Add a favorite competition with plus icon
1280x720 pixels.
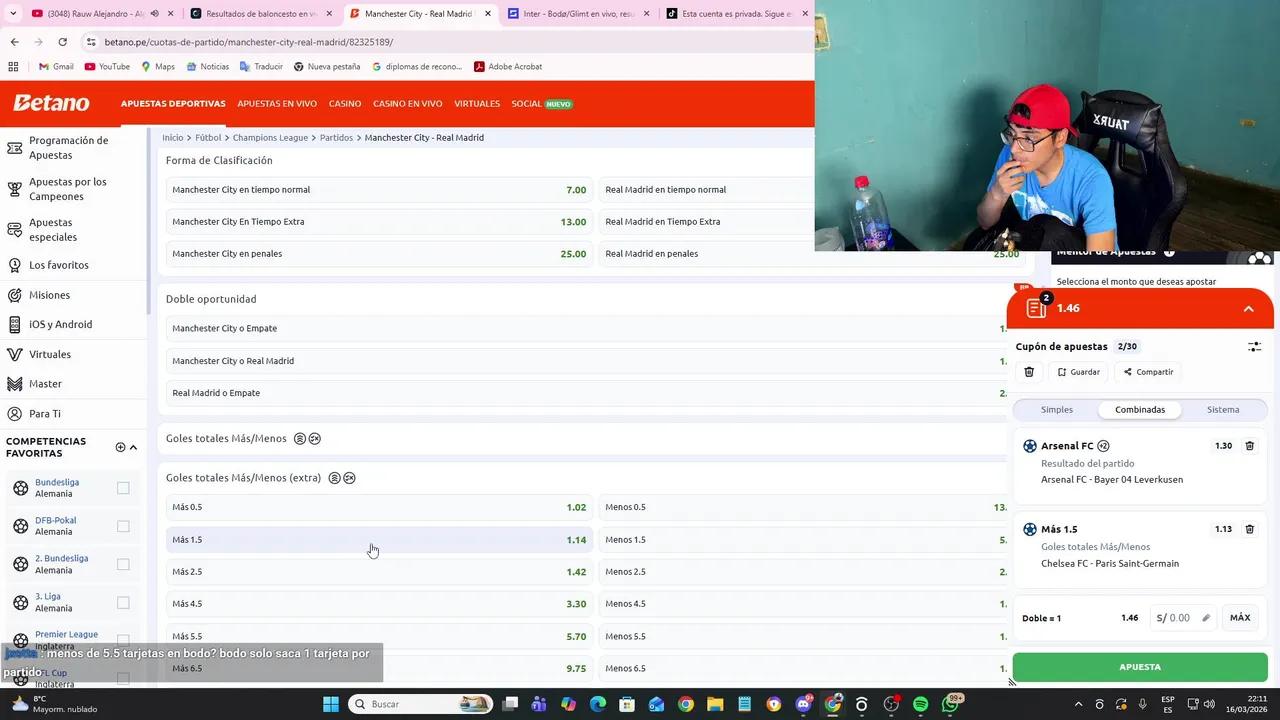coord(120,447)
